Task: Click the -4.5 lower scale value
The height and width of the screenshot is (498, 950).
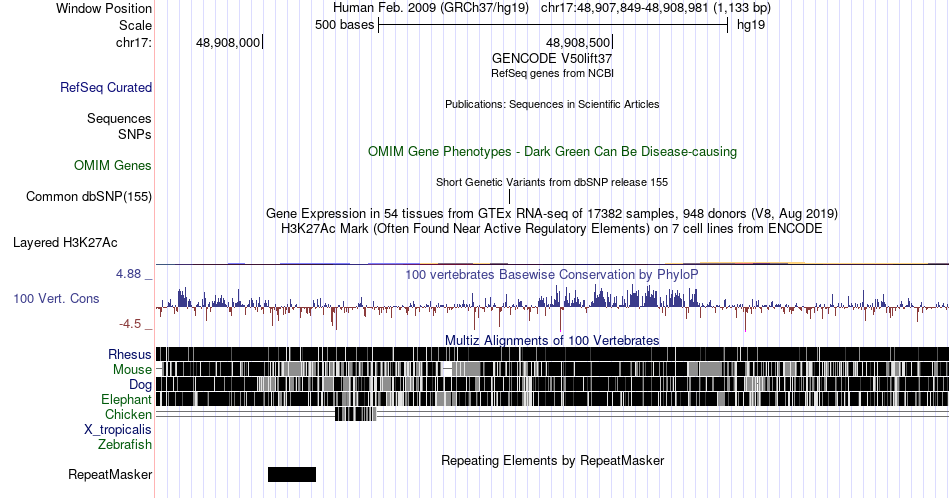Action: pos(130,324)
